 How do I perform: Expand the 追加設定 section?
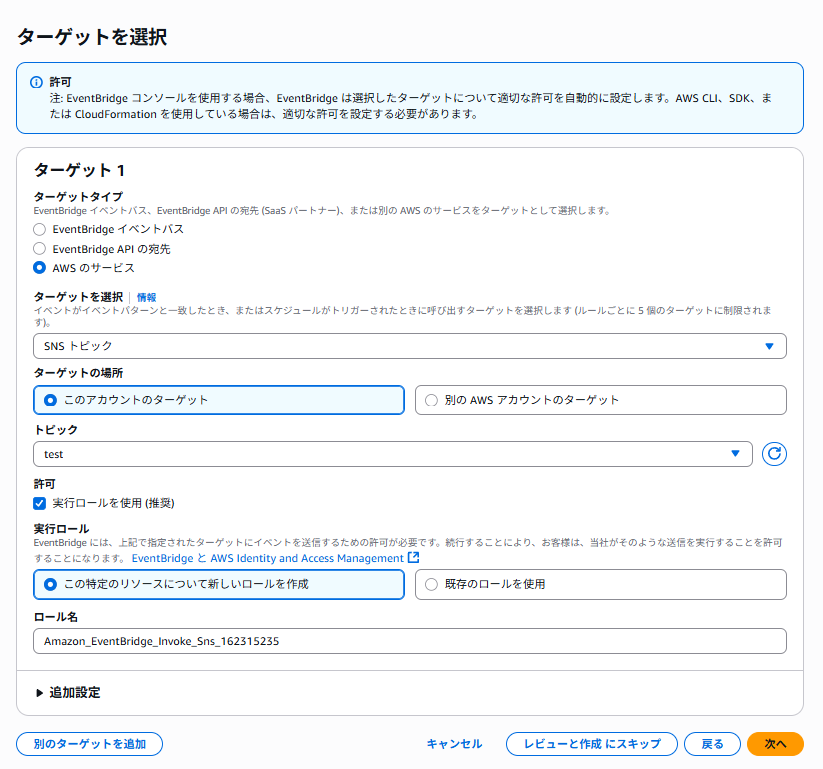click(x=68, y=692)
